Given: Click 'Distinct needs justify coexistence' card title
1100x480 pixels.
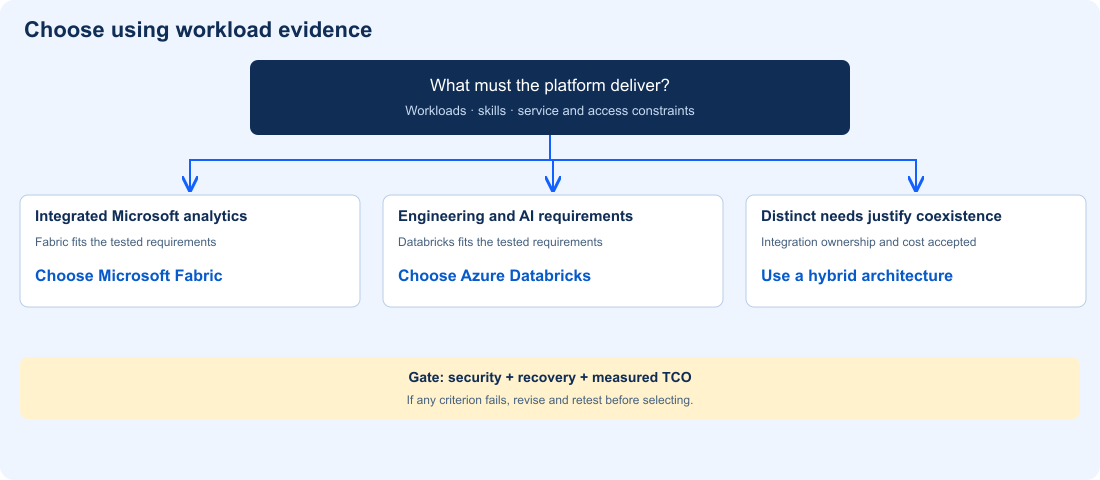Looking at the screenshot, I should [x=881, y=216].
